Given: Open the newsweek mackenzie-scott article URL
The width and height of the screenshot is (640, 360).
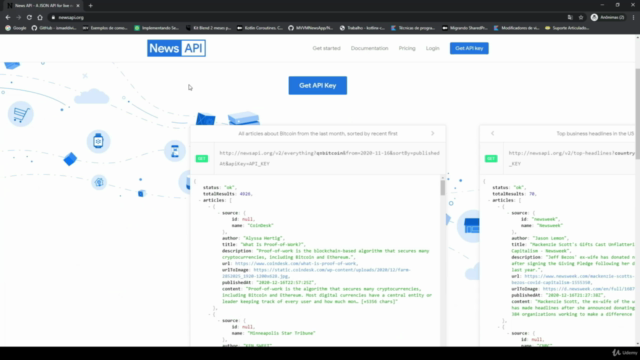Looking at the screenshot, I should coord(573,279).
